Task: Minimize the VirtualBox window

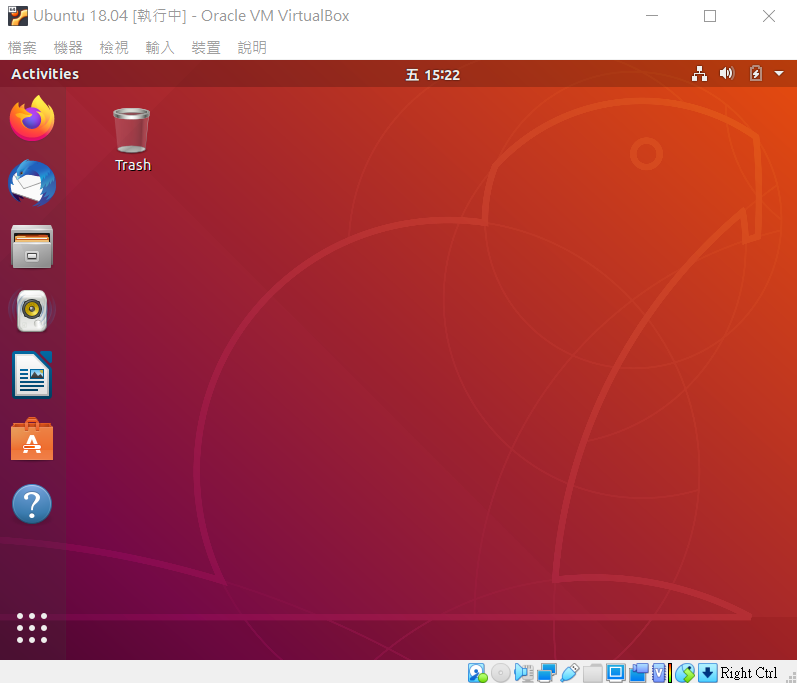Action: [652, 16]
